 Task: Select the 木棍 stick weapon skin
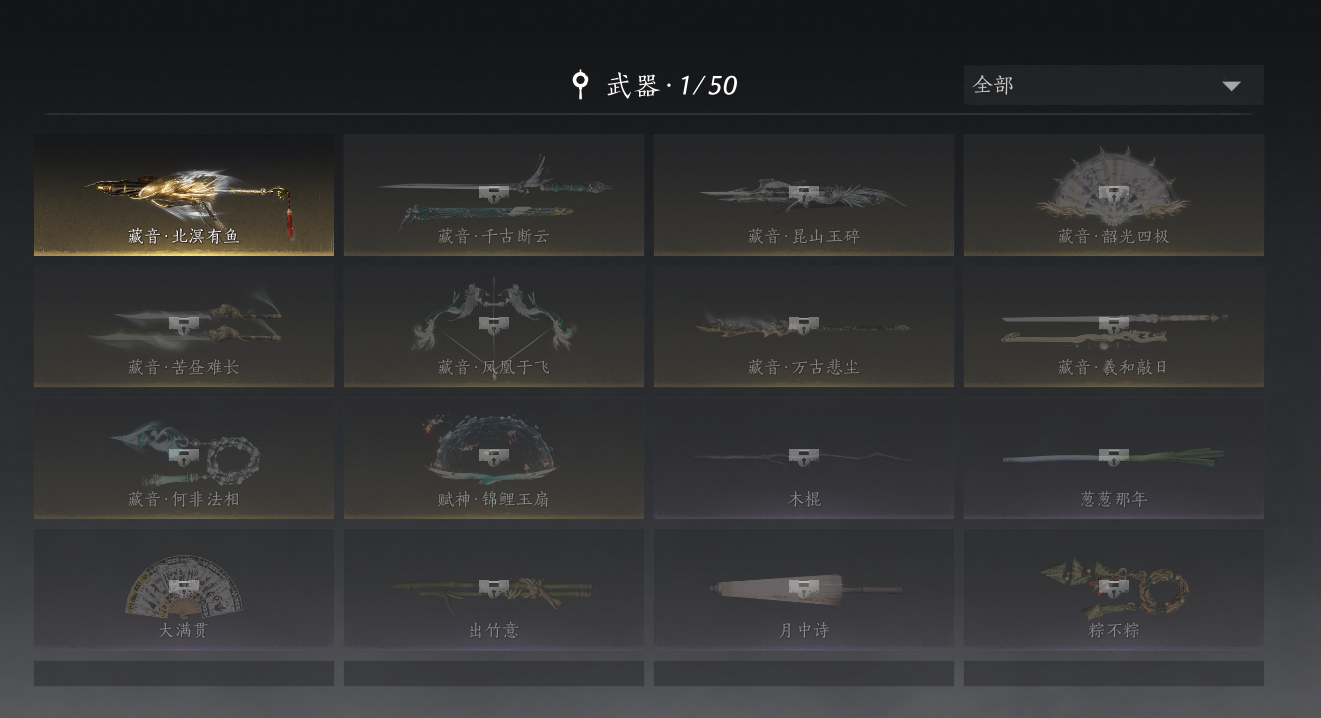tap(804, 458)
